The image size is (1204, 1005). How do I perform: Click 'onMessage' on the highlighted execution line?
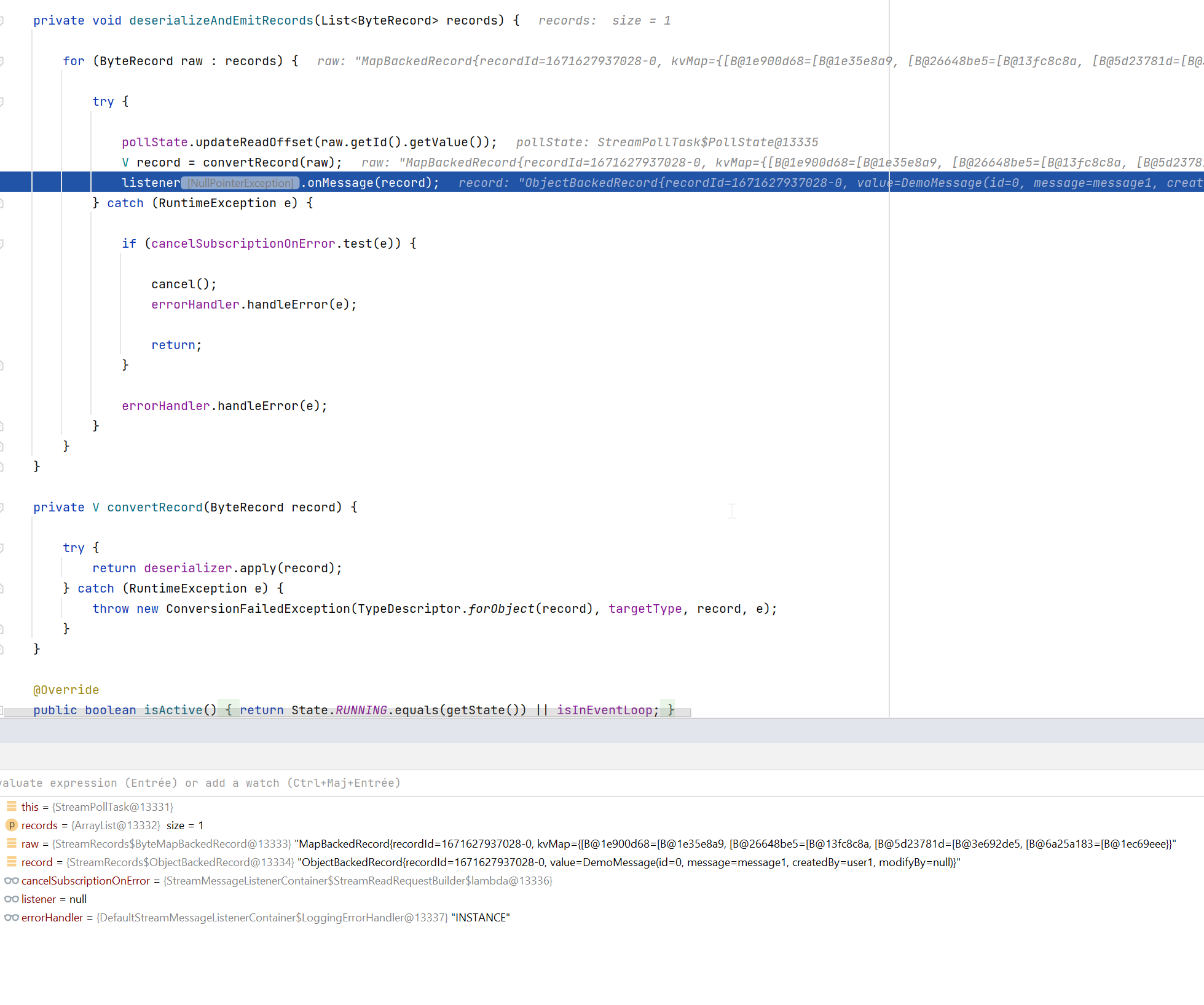[x=340, y=183]
